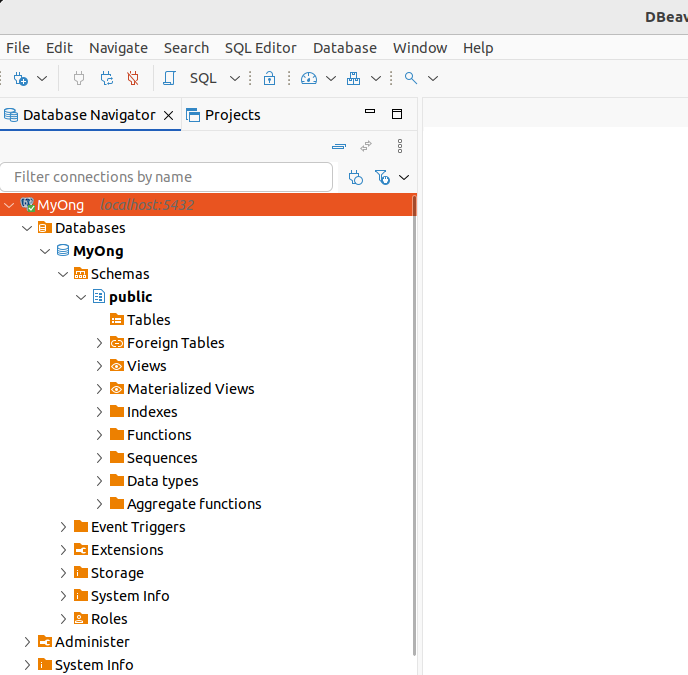The width and height of the screenshot is (688, 675).
Task: Open the dashboard gauge icon
Action: (x=308, y=78)
